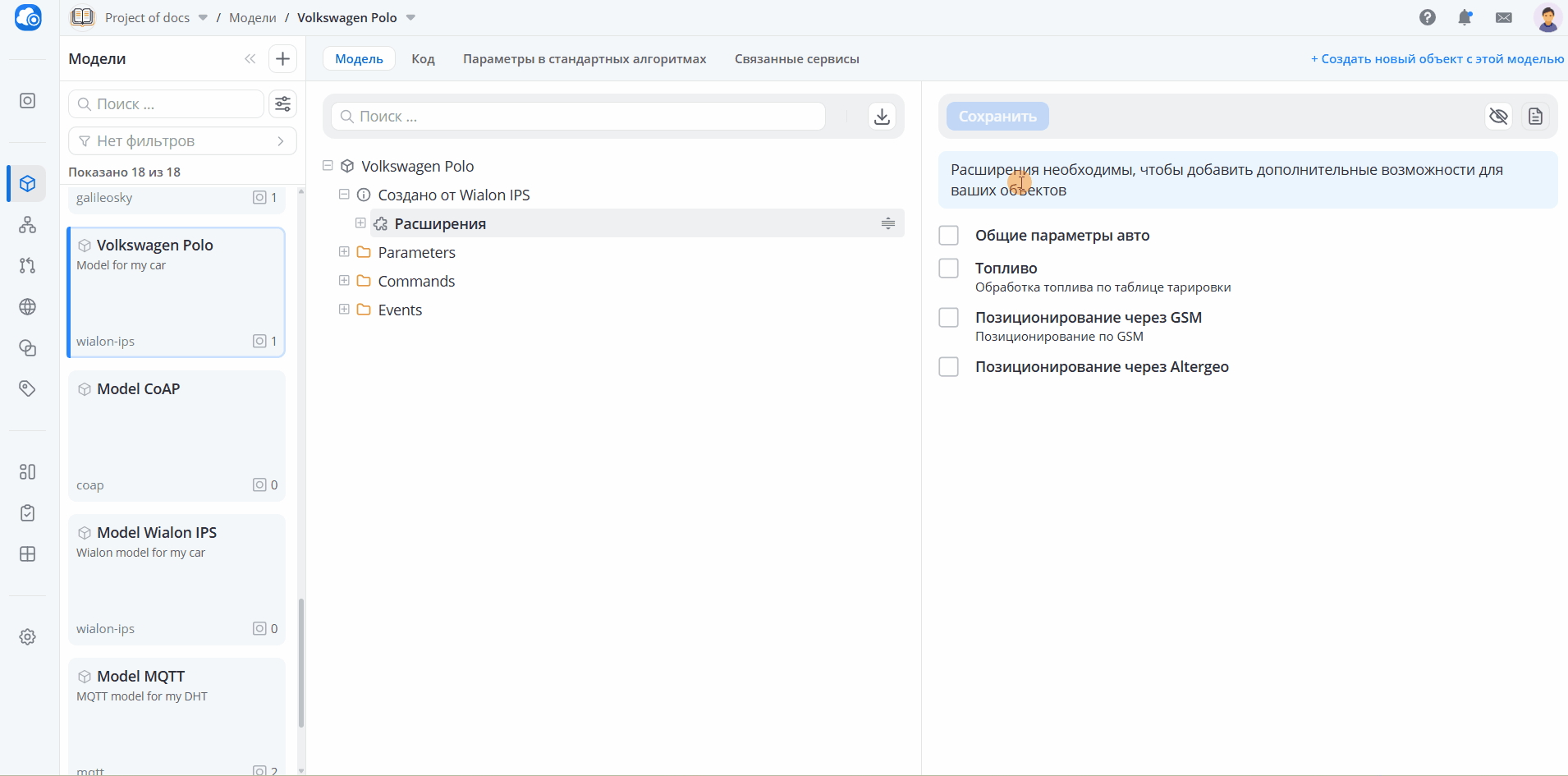Open notifications bell icon
The height and width of the screenshot is (776, 1568).
tap(1465, 17)
